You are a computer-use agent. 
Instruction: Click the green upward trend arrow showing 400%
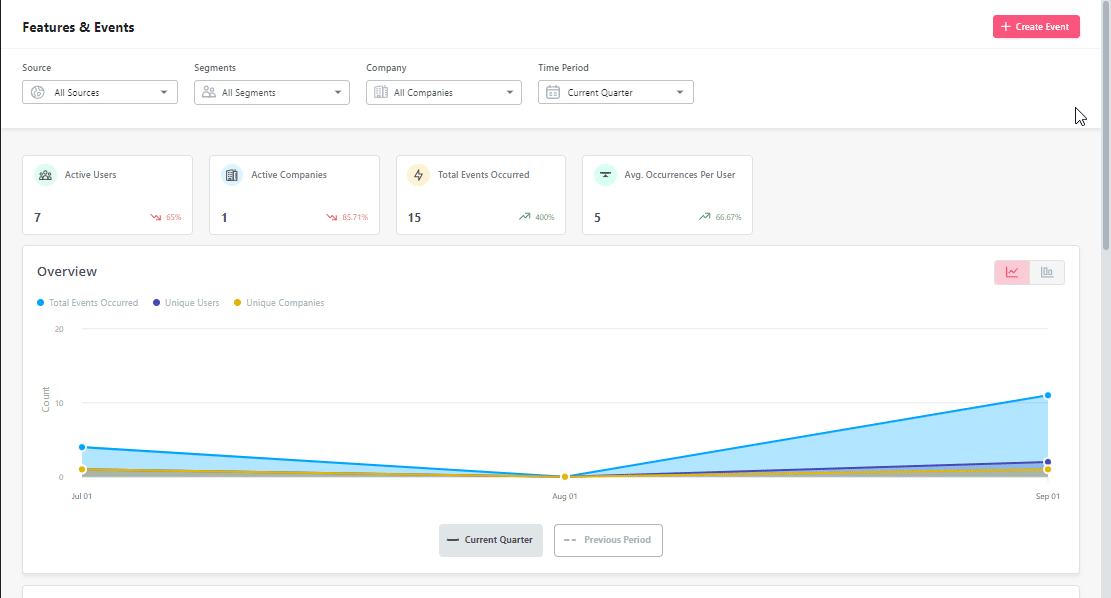click(x=524, y=217)
